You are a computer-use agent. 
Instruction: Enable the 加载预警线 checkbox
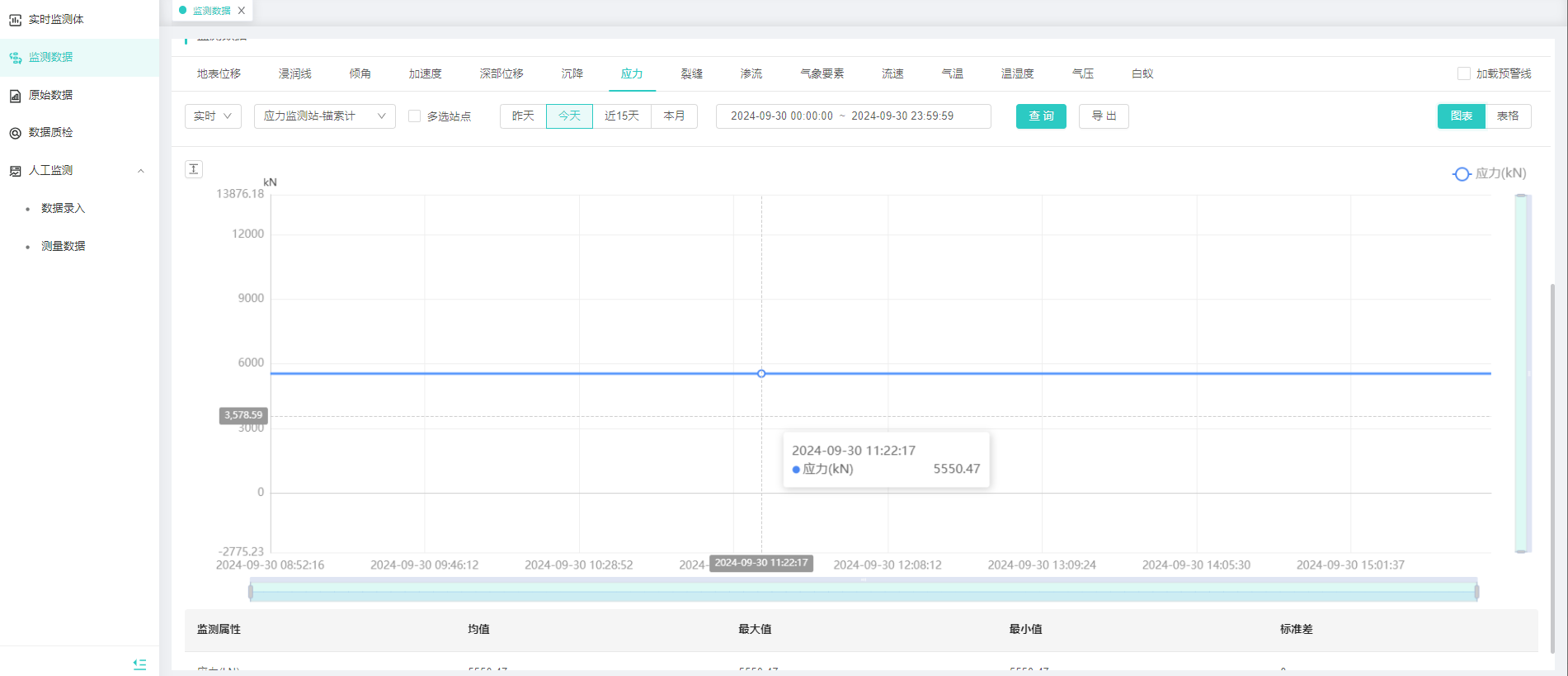click(1464, 73)
